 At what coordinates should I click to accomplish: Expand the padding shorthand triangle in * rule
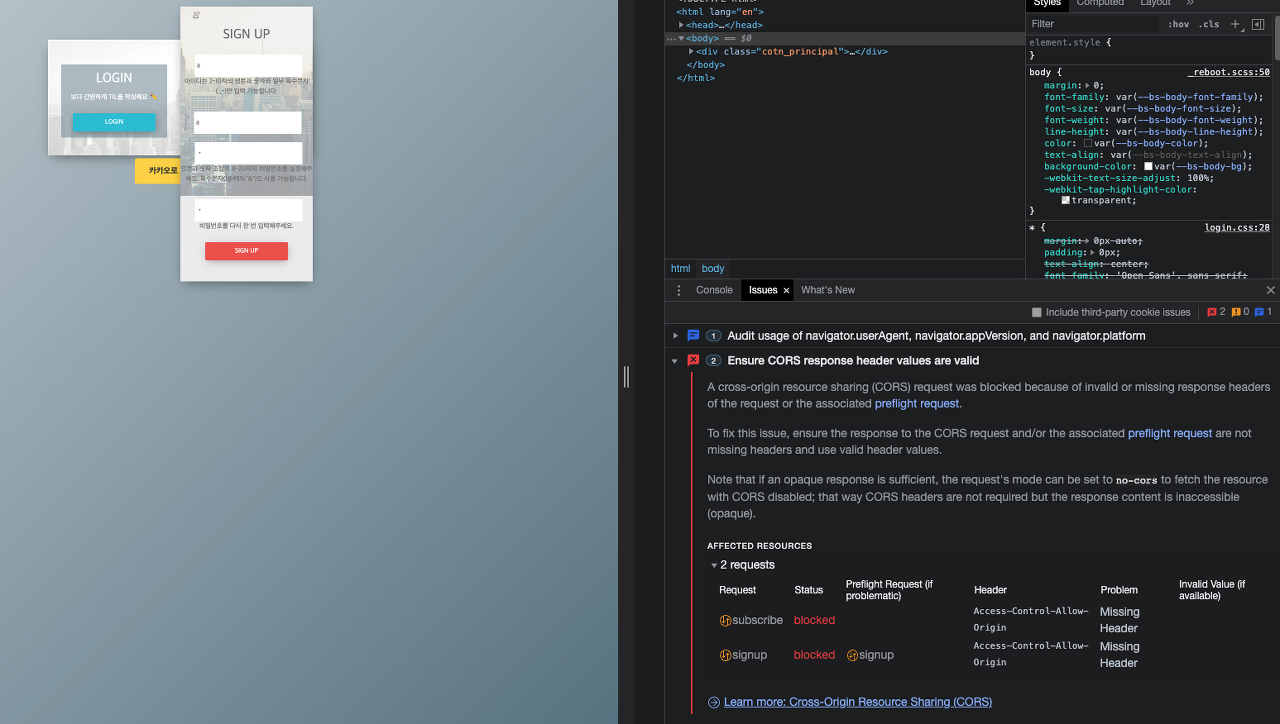(1093, 253)
